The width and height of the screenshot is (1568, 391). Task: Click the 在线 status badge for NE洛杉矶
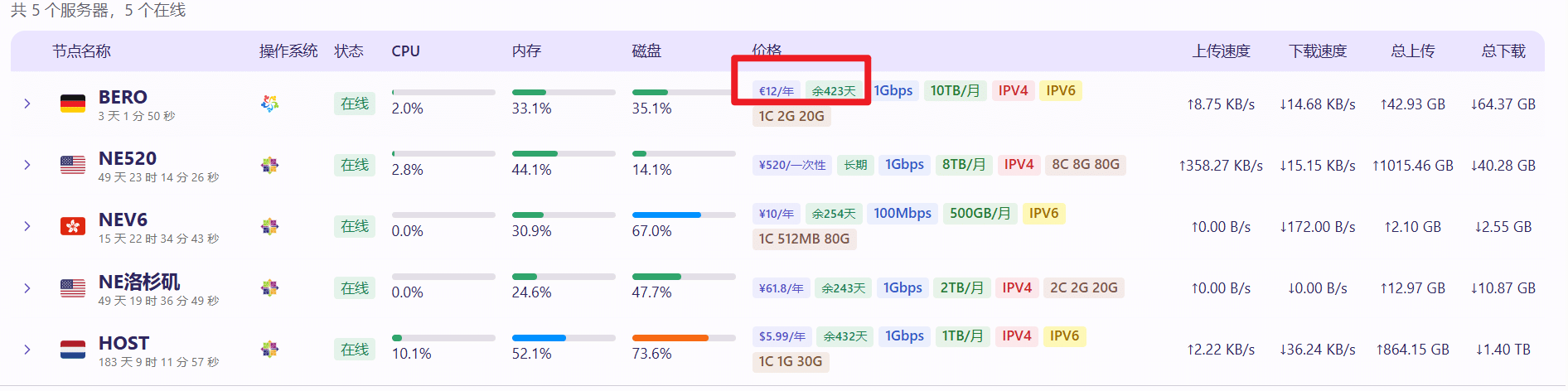pos(355,288)
